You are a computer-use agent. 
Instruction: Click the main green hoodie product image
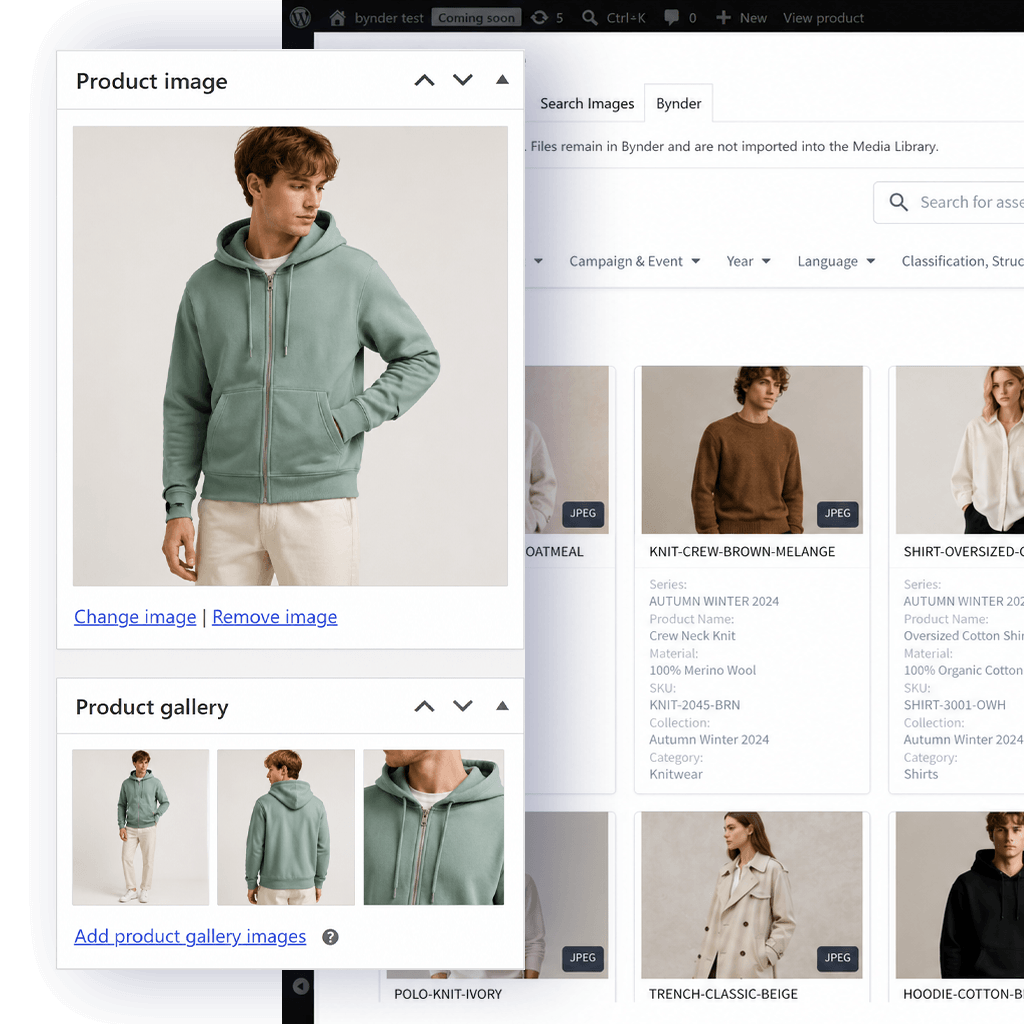point(290,356)
